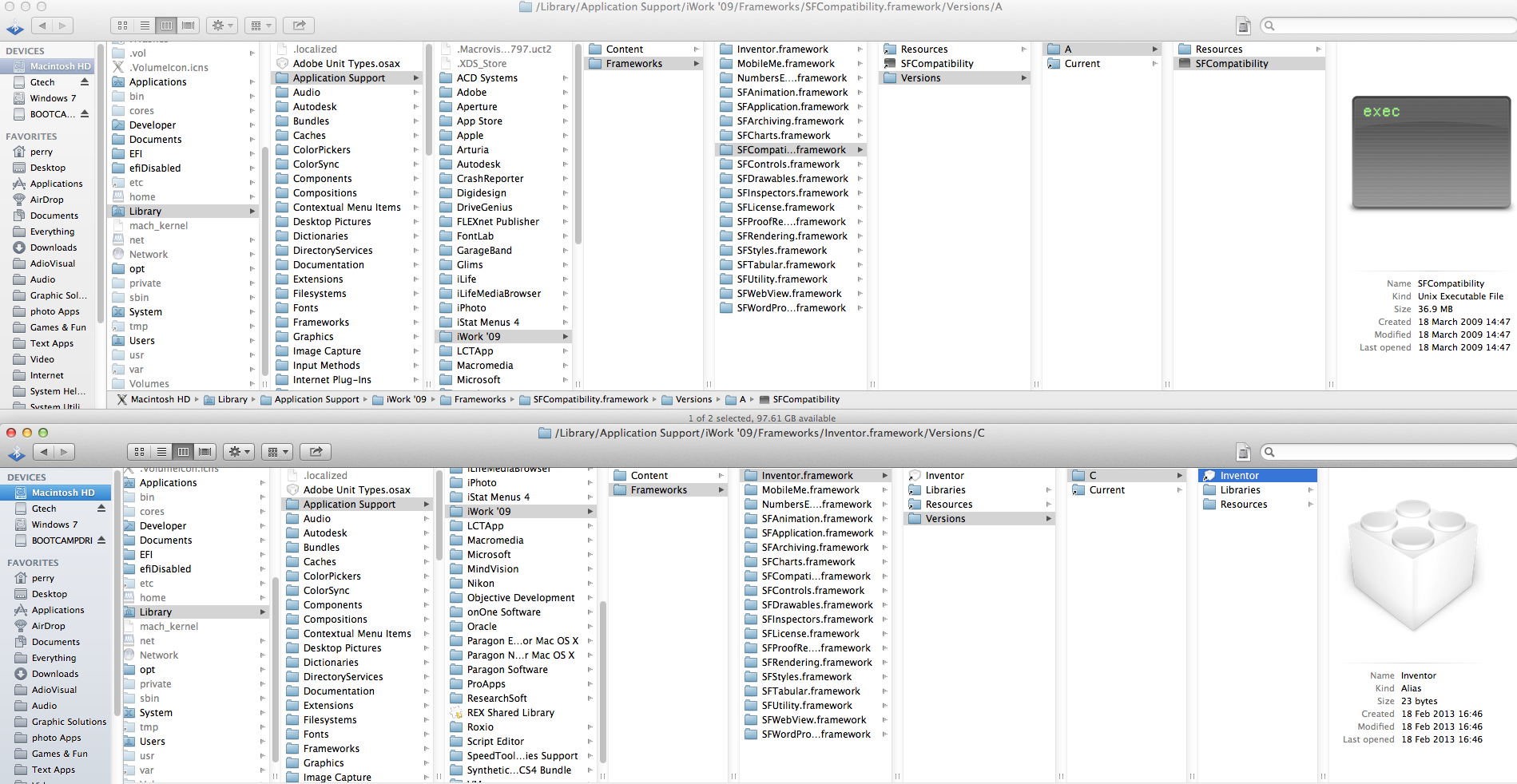
Task: Switch bottom window to icon view
Action: [x=139, y=452]
